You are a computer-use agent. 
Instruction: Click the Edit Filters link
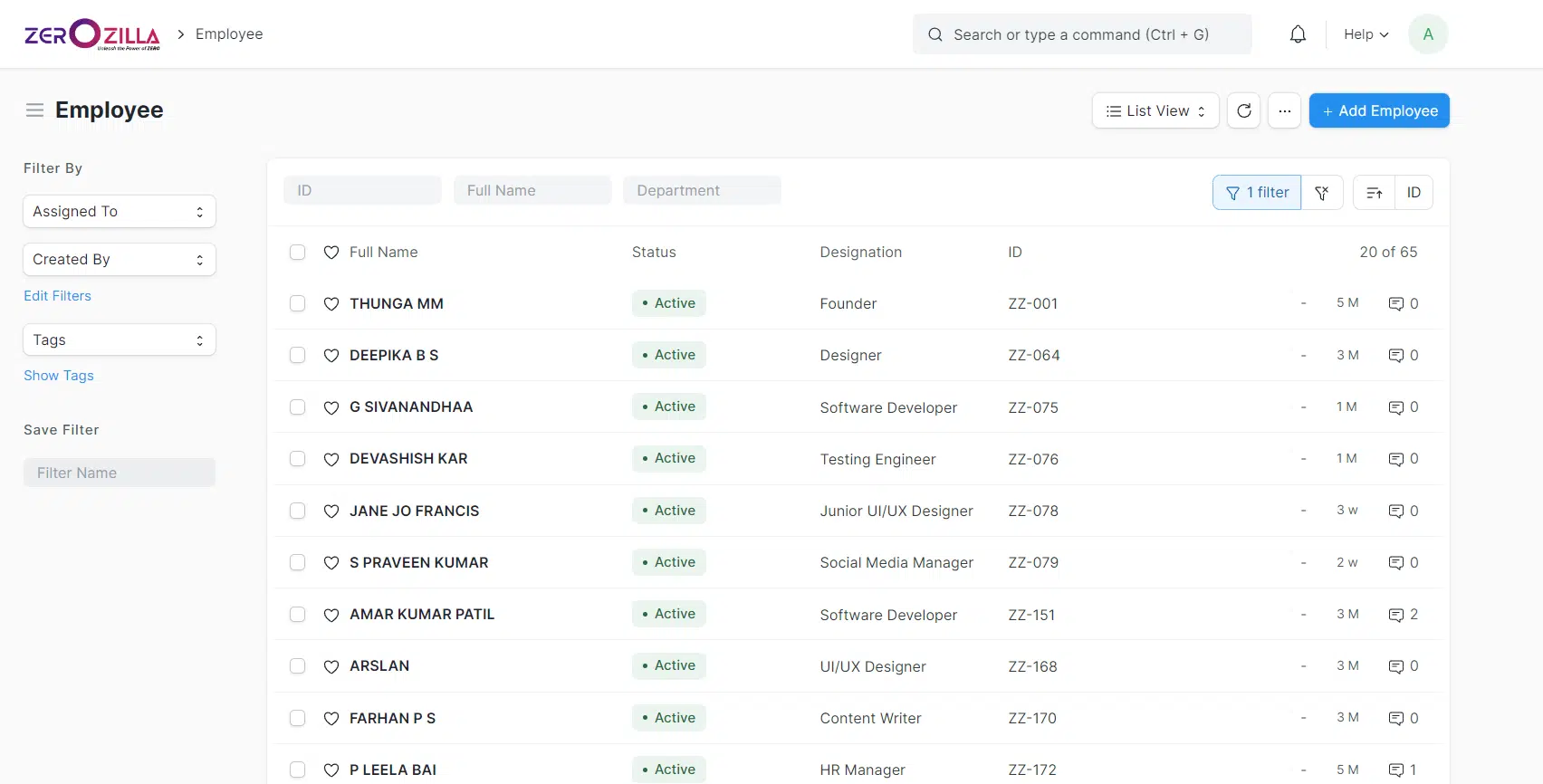tap(57, 296)
